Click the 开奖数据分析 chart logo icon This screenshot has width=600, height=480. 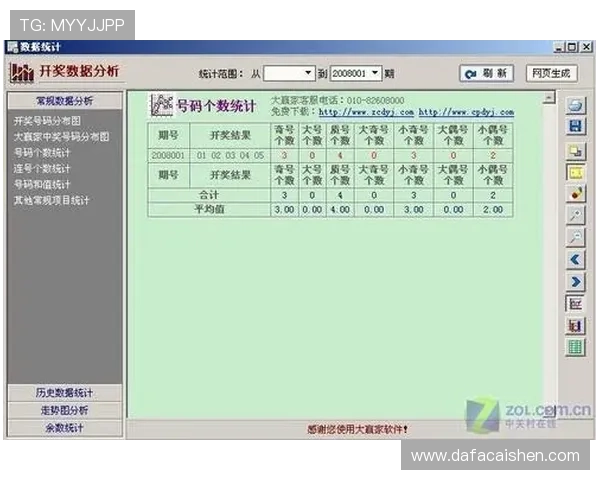[x=21, y=72]
